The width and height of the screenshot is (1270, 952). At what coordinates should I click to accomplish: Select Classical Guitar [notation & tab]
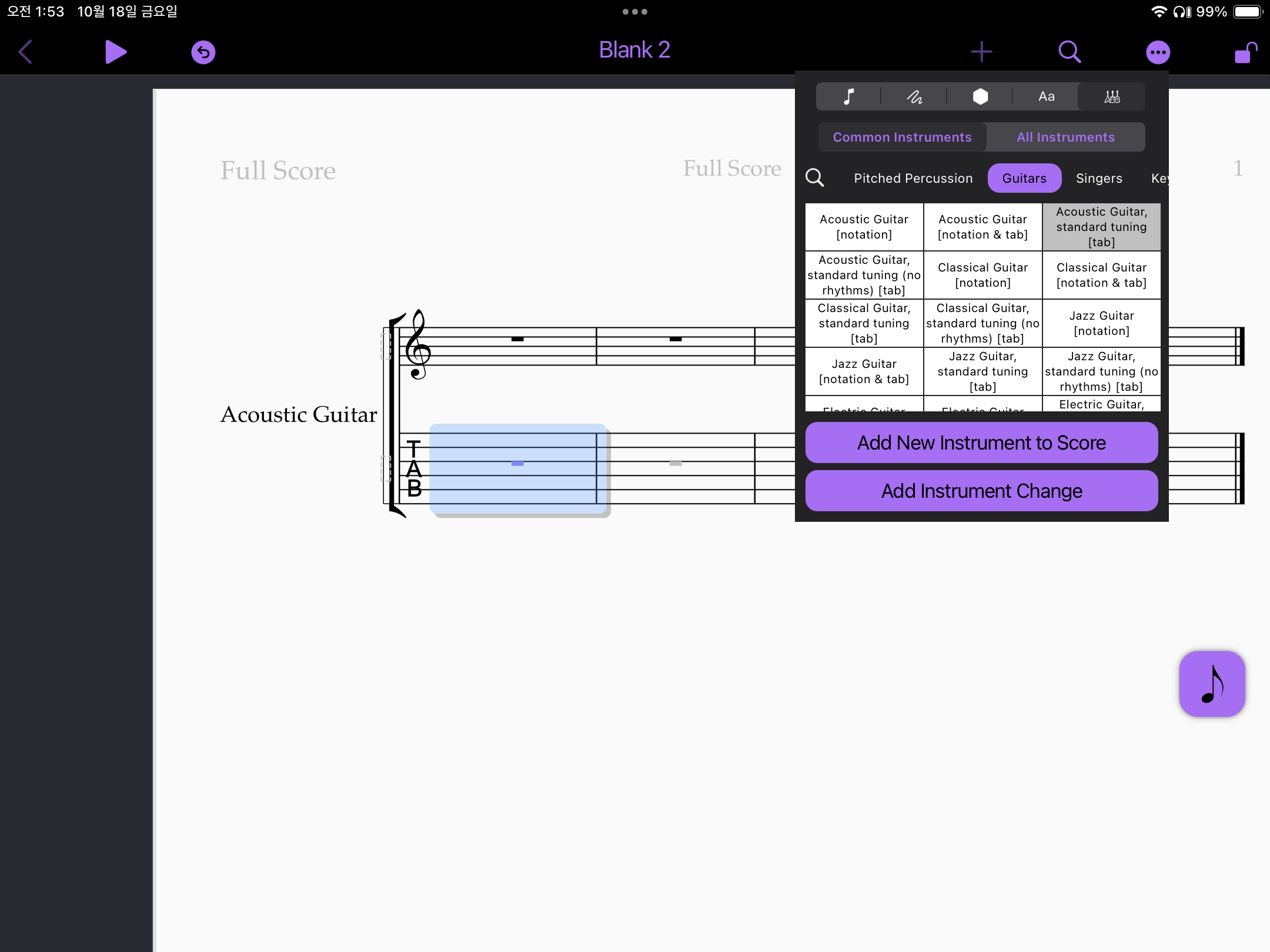(1101, 275)
